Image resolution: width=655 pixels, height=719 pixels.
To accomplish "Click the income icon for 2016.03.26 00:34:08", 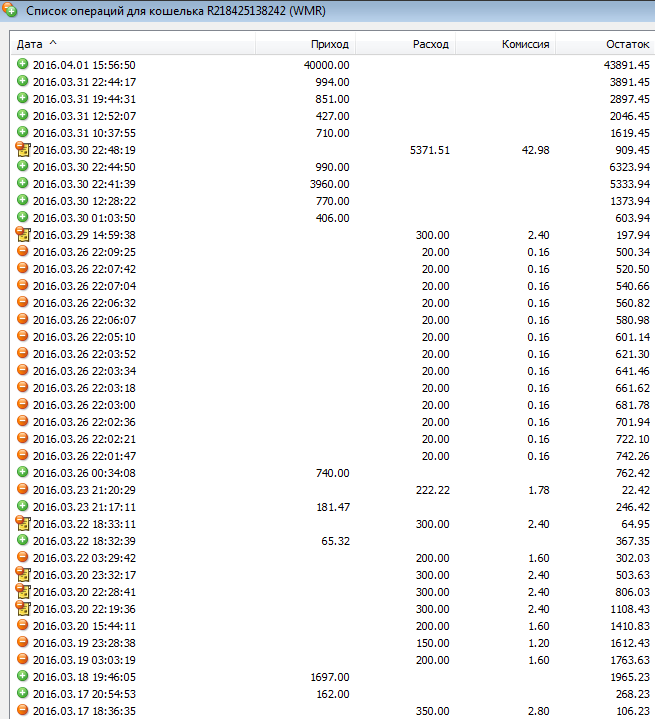I will [x=22, y=472].
